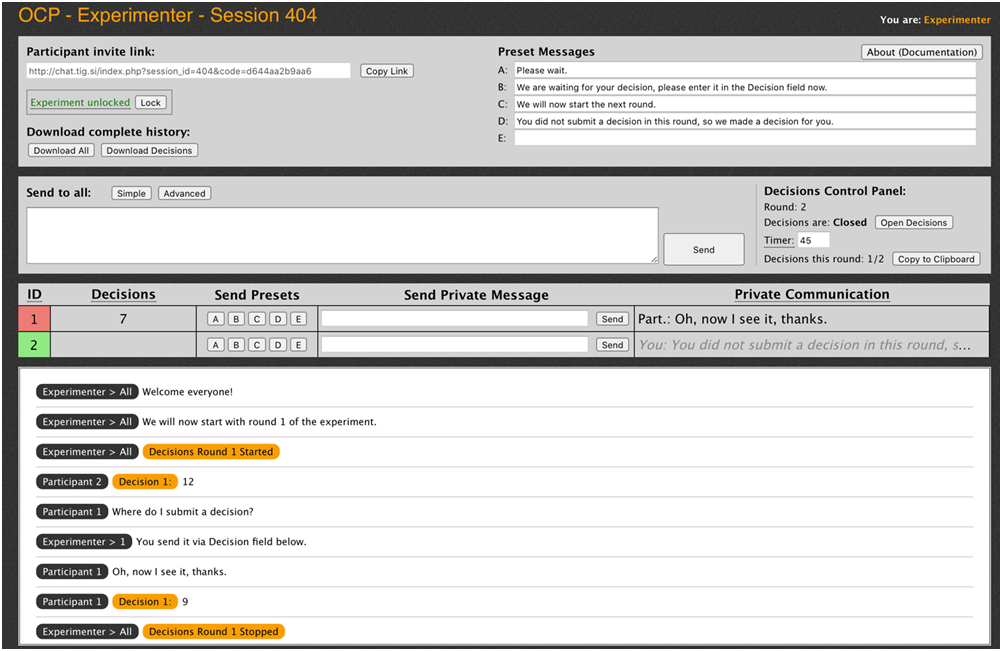Copy decisions with Copy to Clipboard
Image resolution: width=1002 pixels, height=651 pixels.
tap(935, 259)
